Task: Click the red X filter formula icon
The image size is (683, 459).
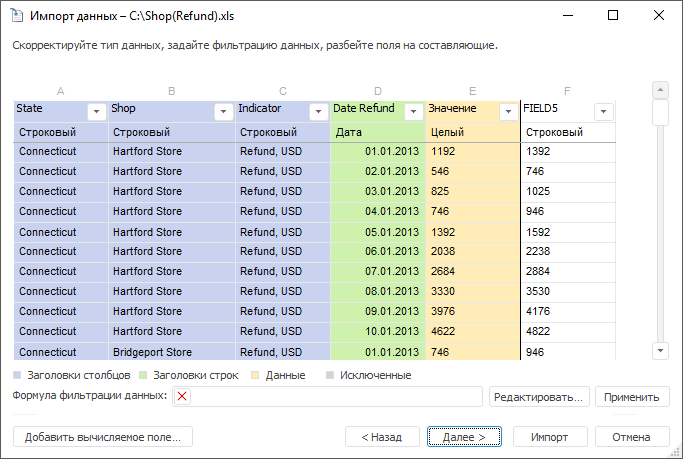Action: [182, 397]
